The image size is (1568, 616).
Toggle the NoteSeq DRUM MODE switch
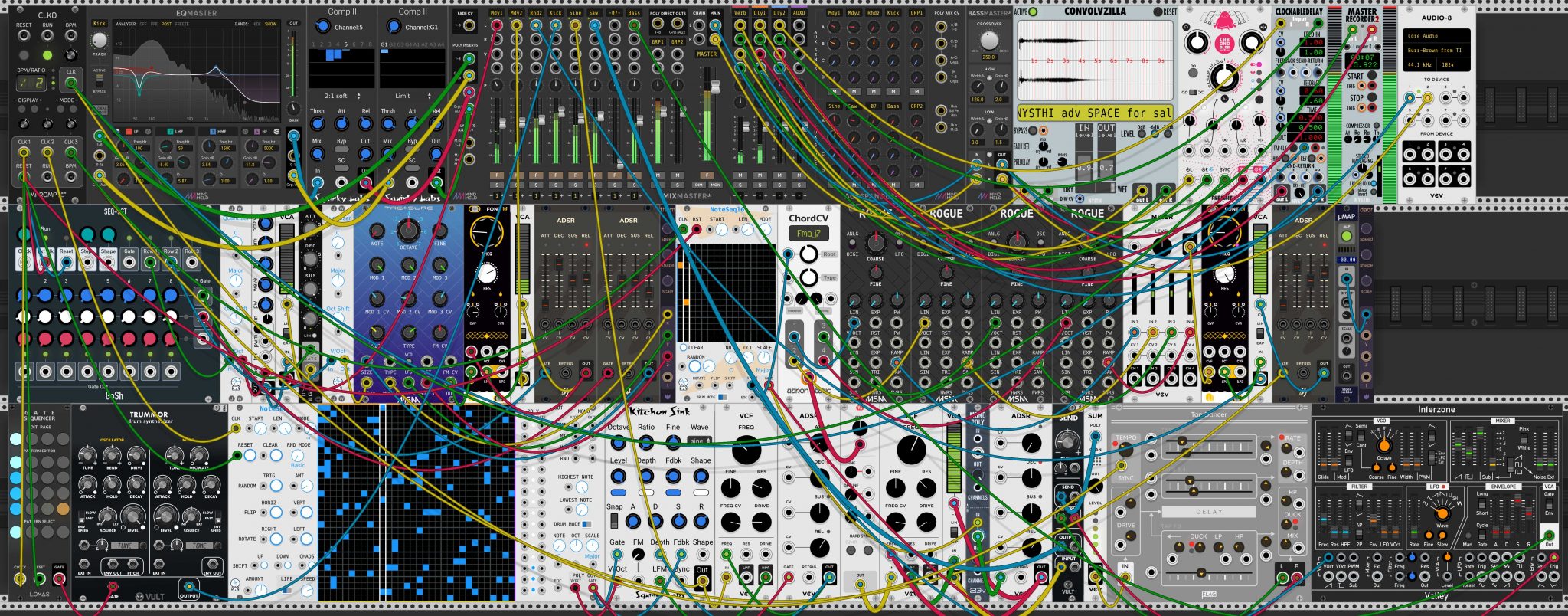(x=586, y=525)
